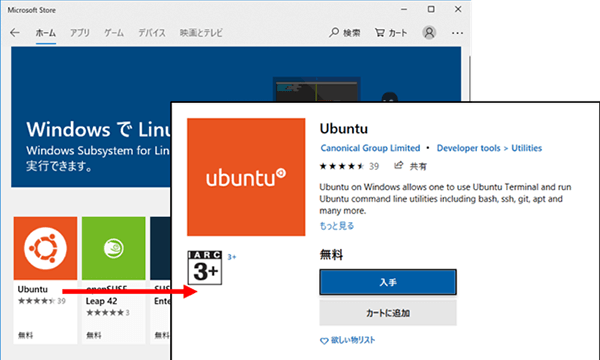
Task: Add to 欲しい物リスト wish list
Action: [347, 340]
